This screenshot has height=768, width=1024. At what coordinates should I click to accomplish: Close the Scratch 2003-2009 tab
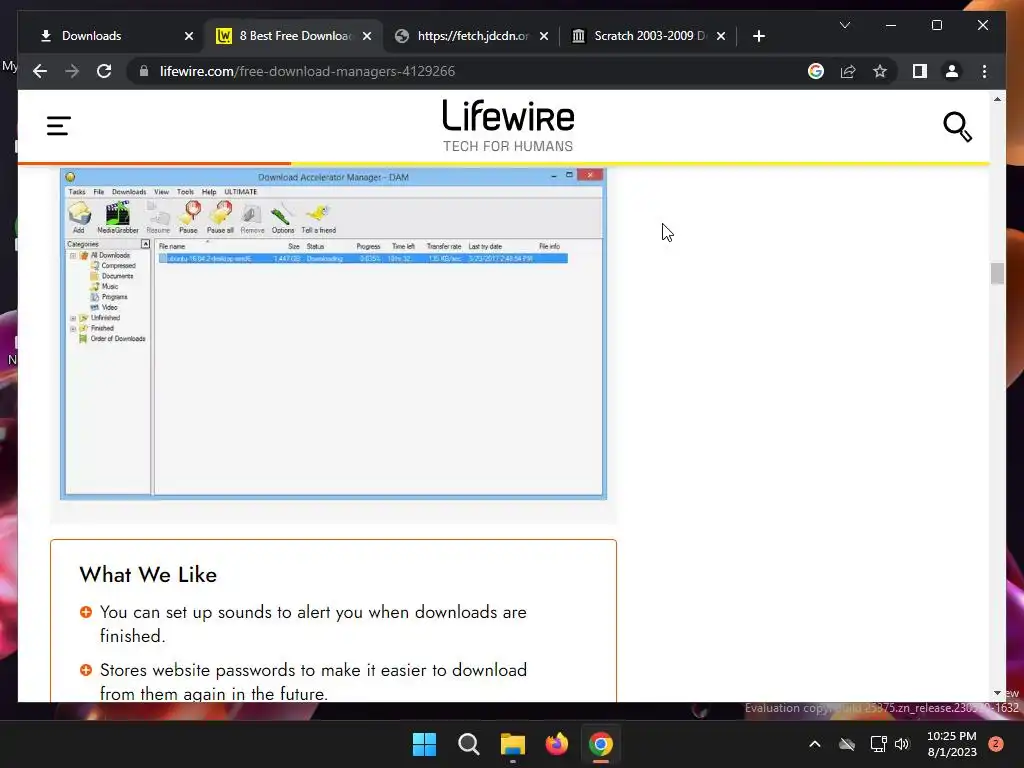[721, 36]
